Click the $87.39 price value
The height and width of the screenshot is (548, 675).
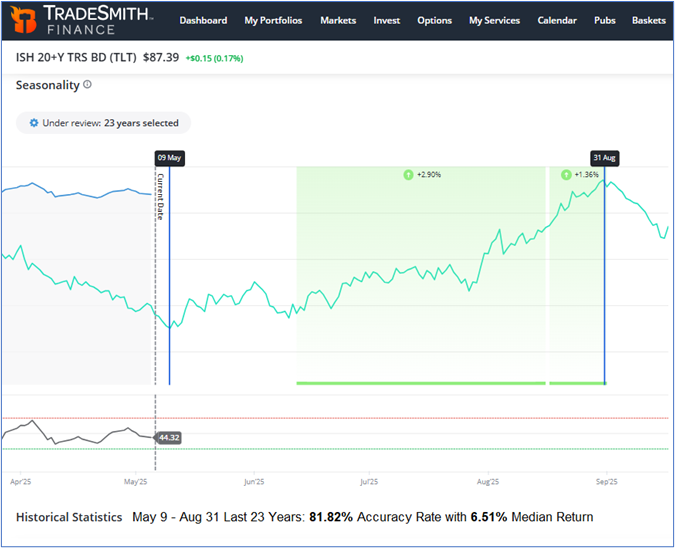tap(161, 57)
